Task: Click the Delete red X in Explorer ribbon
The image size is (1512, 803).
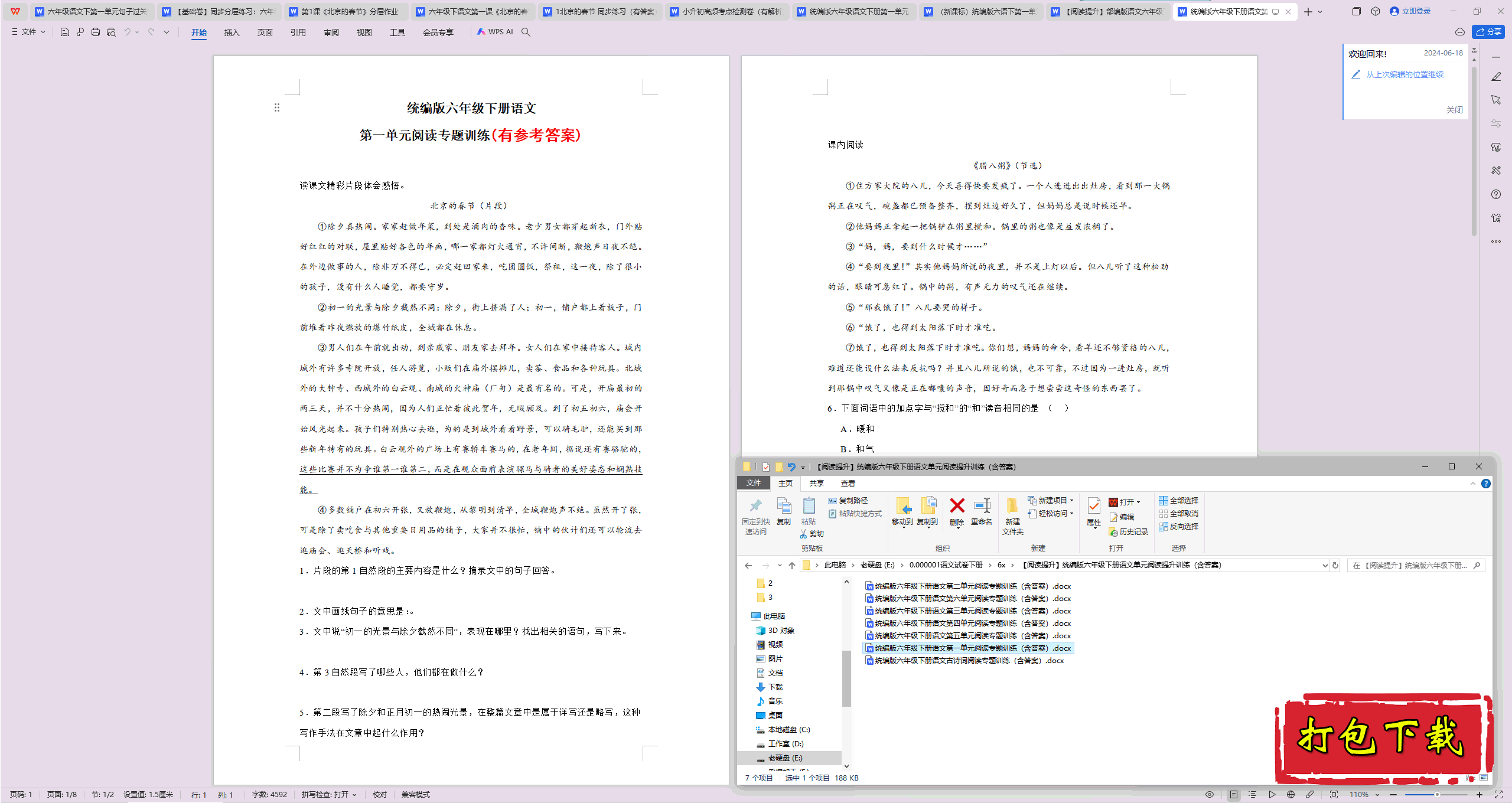Action: coord(957,511)
